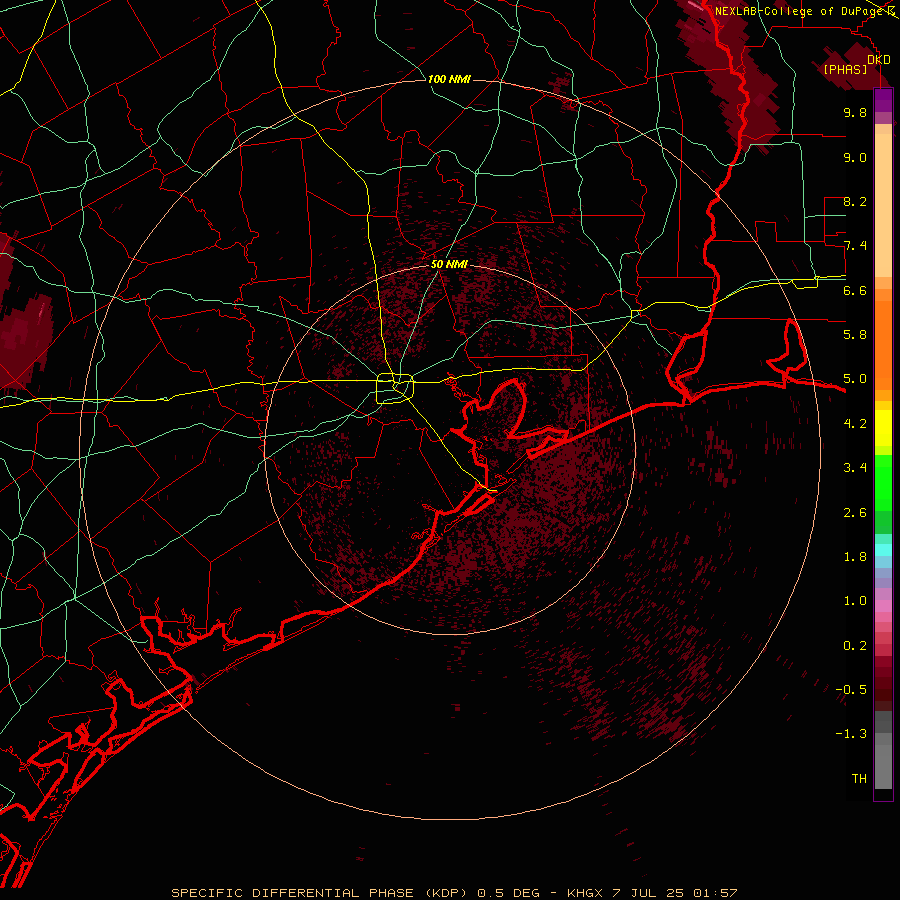900x900 pixels.
Task: Click the yellow Houston beltway loop on map
Action: (395, 389)
